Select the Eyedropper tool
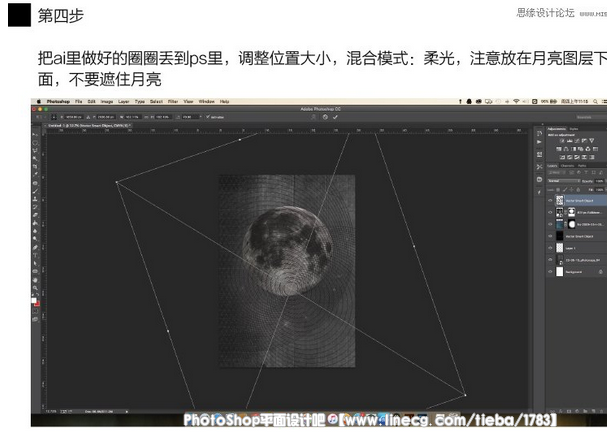Viewport: 607px width, 437px height. coord(35,174)
